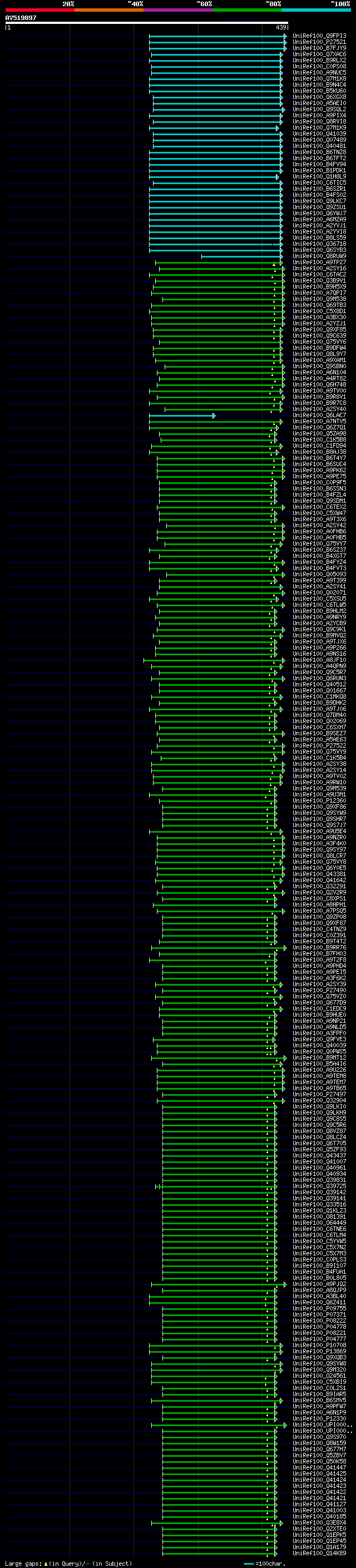The height and width of the screenshot is (1568, 356).
Task: Click the red 20% identity legend segment
Action: 39,10
